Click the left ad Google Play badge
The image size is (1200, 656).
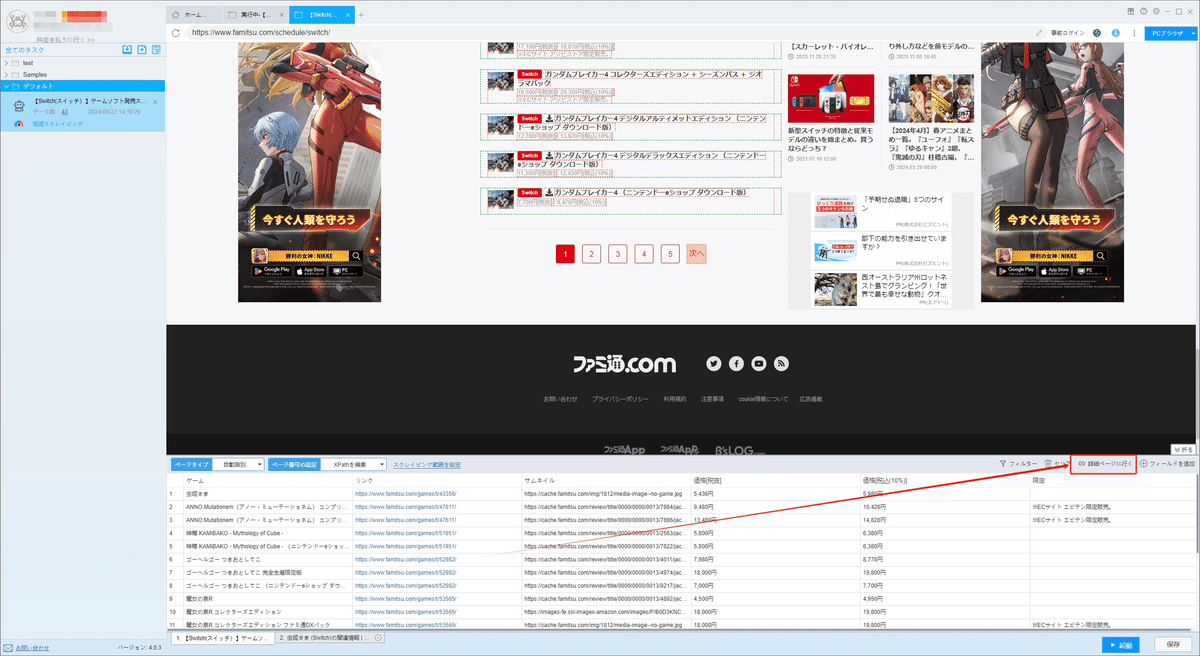click(x=273, y=270)
